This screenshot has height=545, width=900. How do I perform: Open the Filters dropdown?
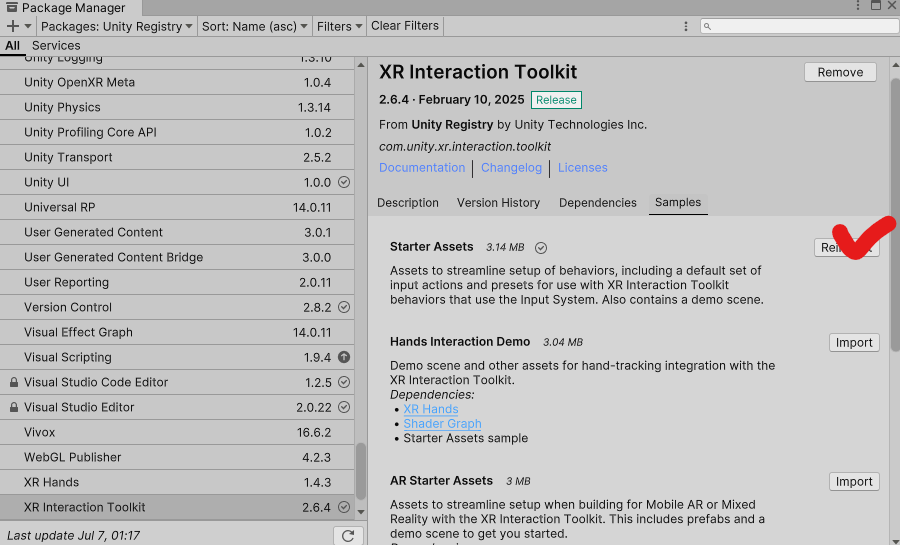[339, 26]
